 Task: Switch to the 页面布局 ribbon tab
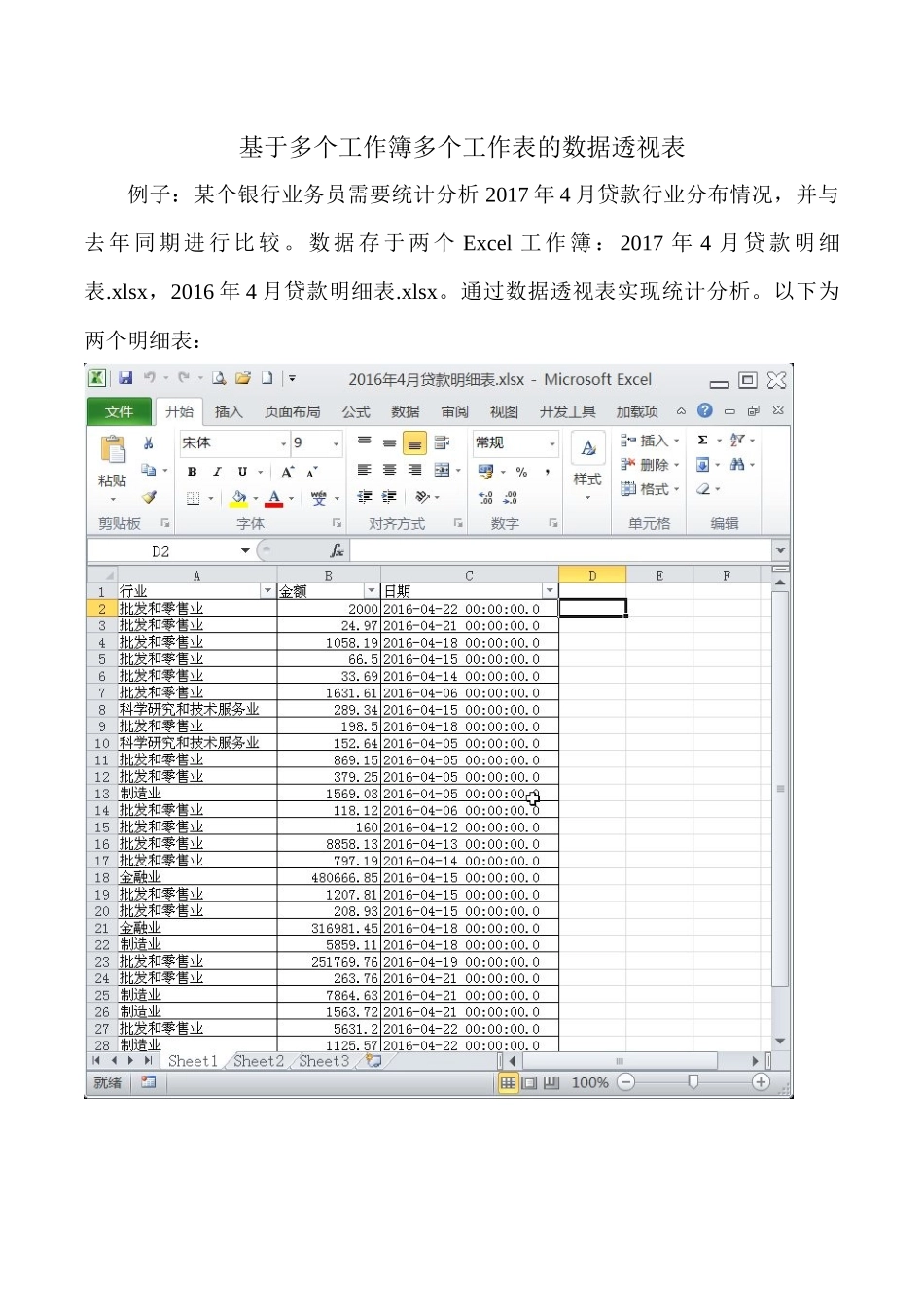[x=293, y=411]
